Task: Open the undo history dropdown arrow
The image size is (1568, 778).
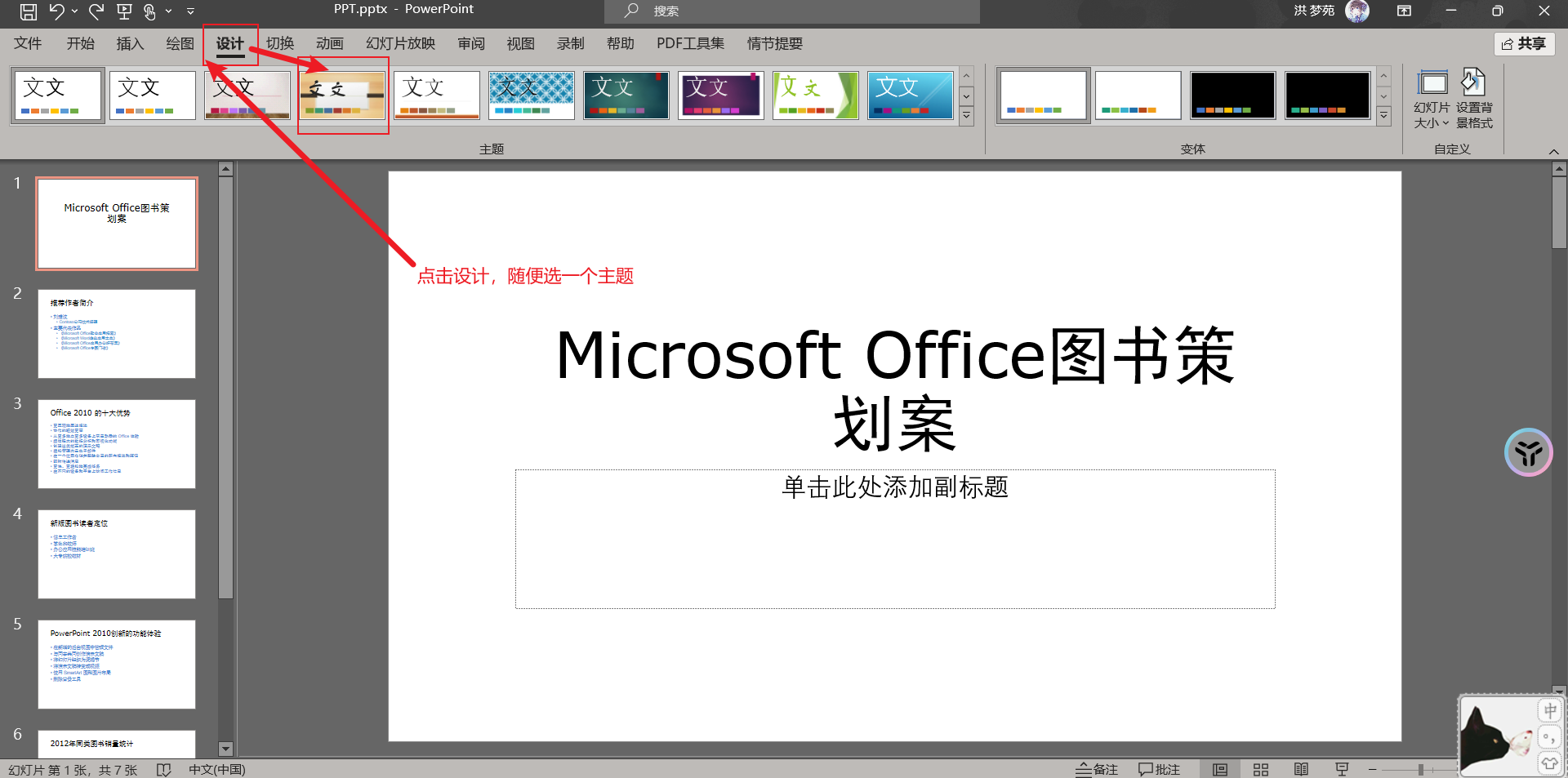Action: 74,11
